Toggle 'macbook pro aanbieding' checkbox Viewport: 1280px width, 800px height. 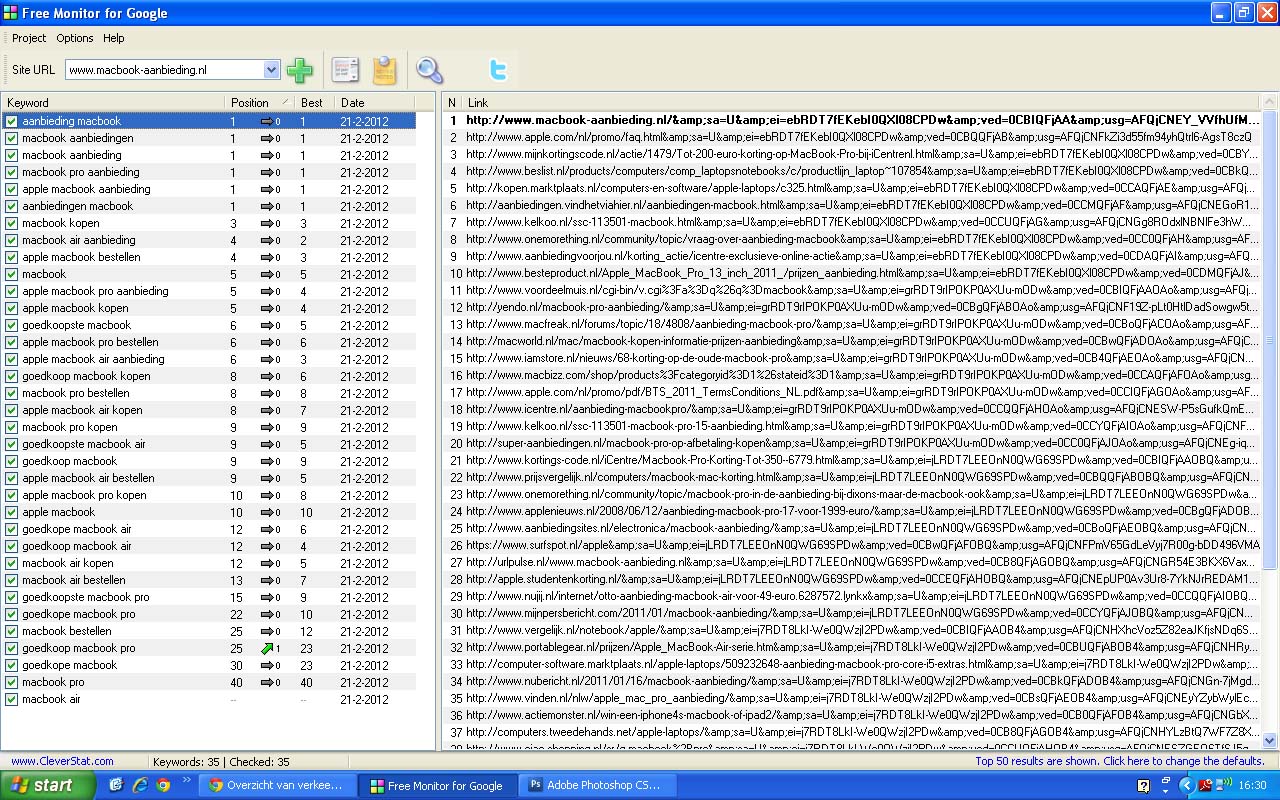pos(12,172)
